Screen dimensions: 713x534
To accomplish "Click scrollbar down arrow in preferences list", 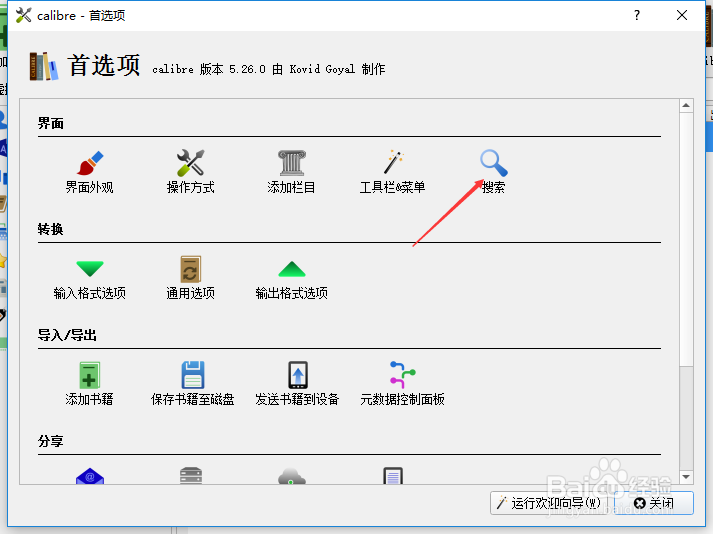I will (x=686, y=477).
